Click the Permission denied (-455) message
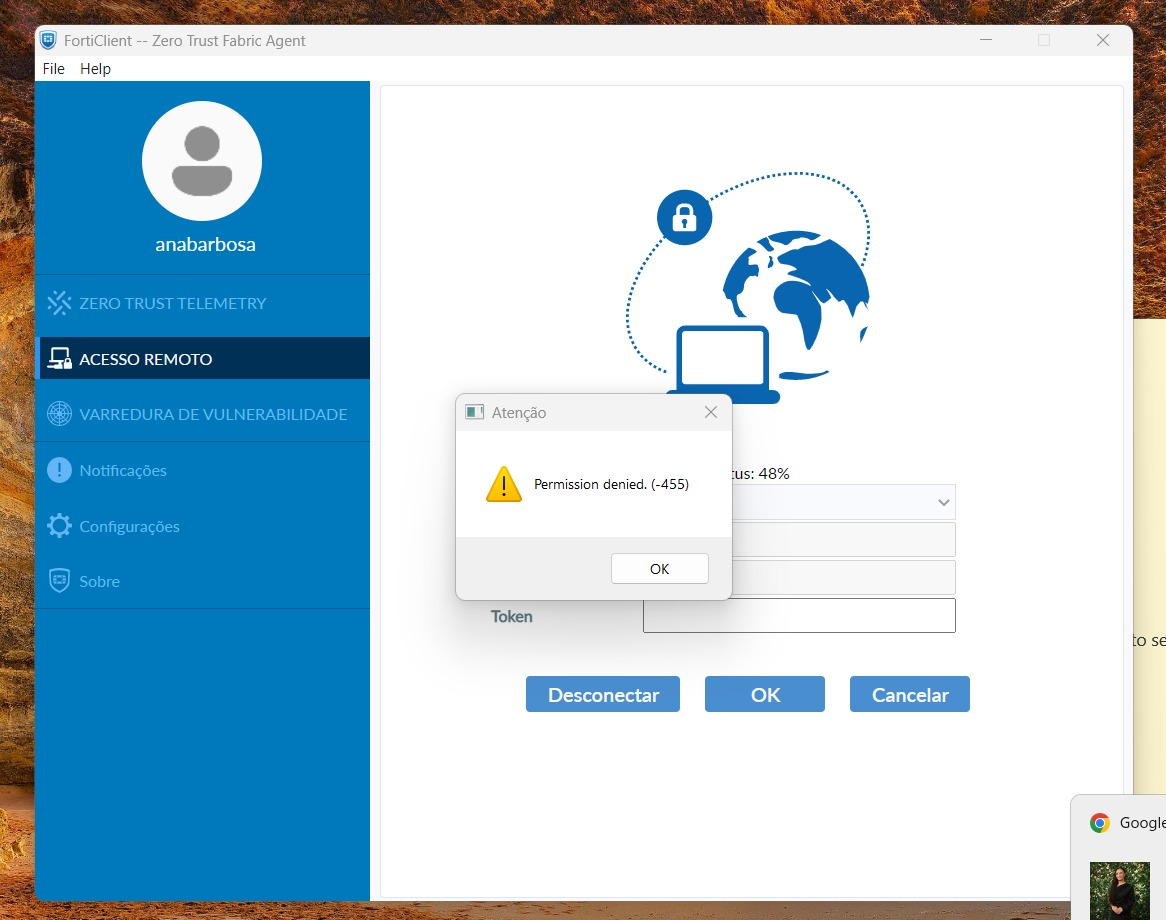Image resolution: width=1166 pixels, height=920 pixels. 611,484
